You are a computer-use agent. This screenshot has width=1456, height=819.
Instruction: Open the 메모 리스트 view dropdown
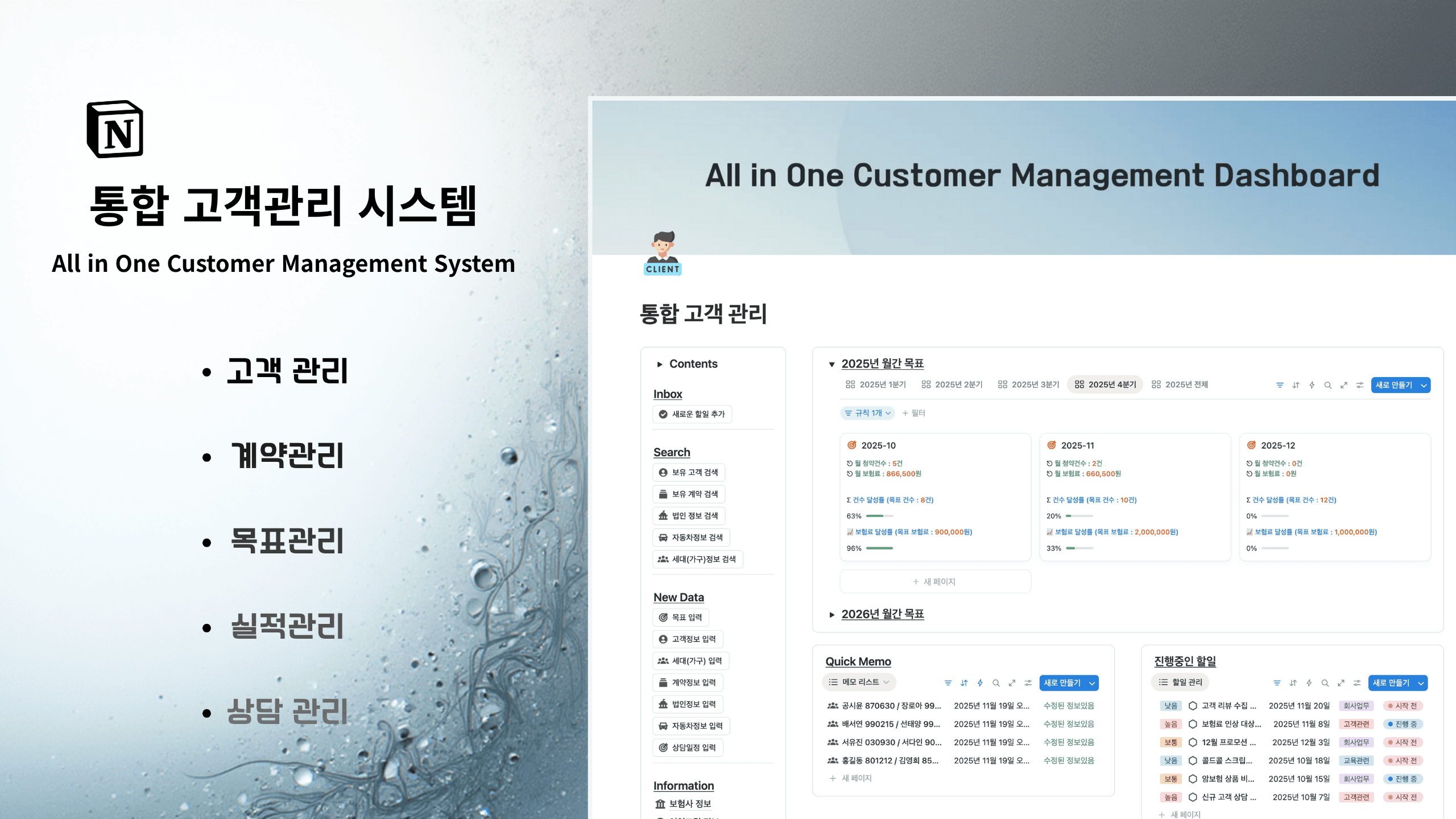click(859, 682)
